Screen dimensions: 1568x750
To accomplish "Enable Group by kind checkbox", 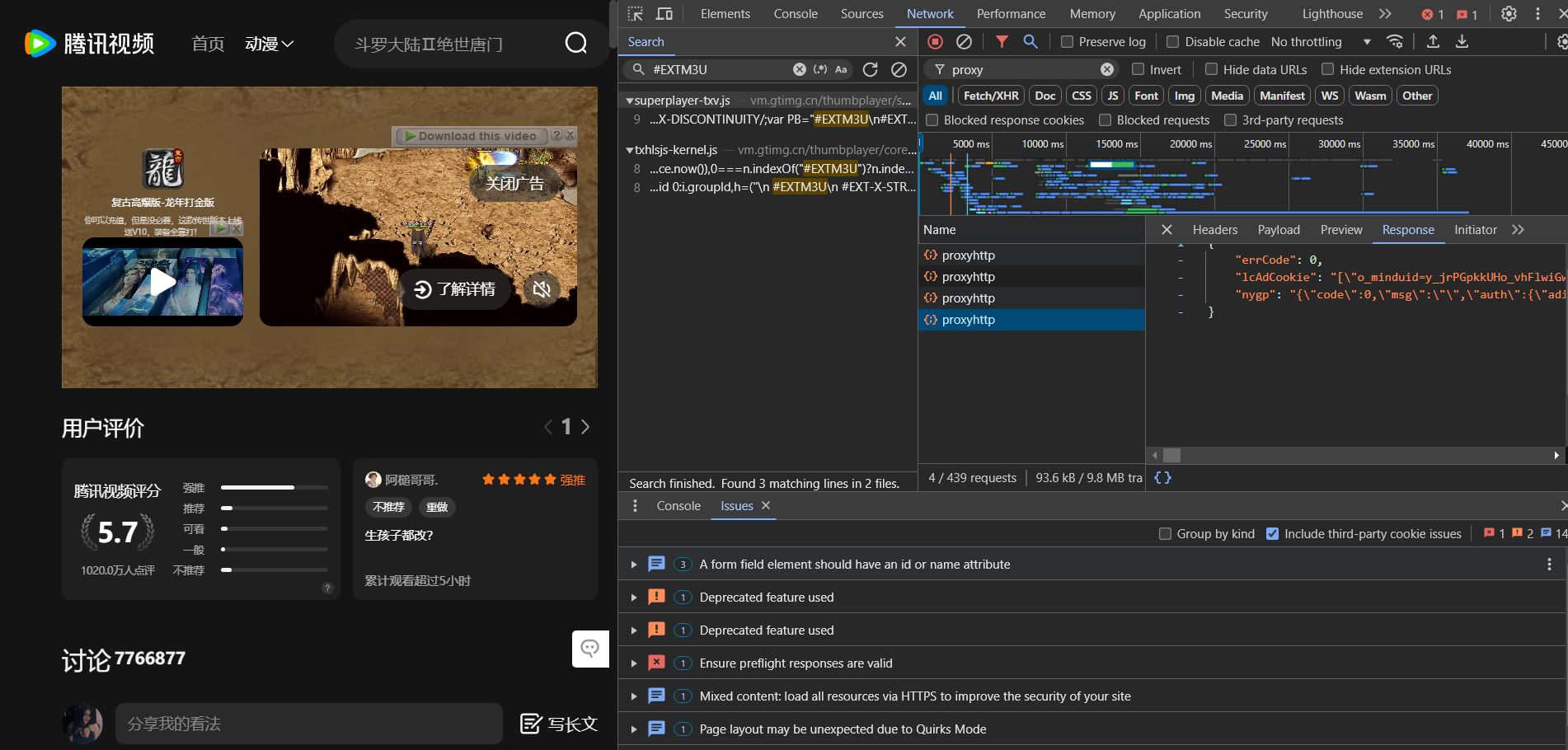I will point(1165,533).
